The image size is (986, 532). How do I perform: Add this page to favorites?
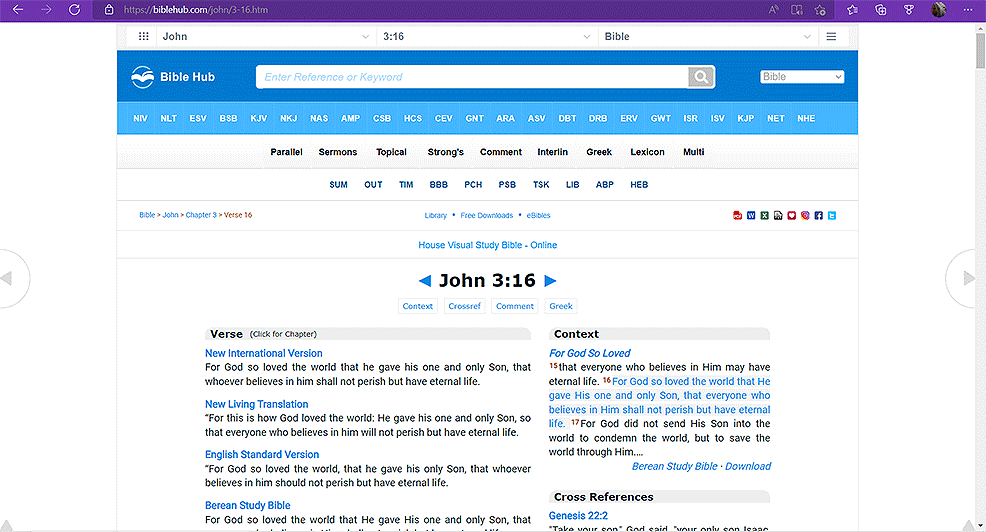pos(820,9)
